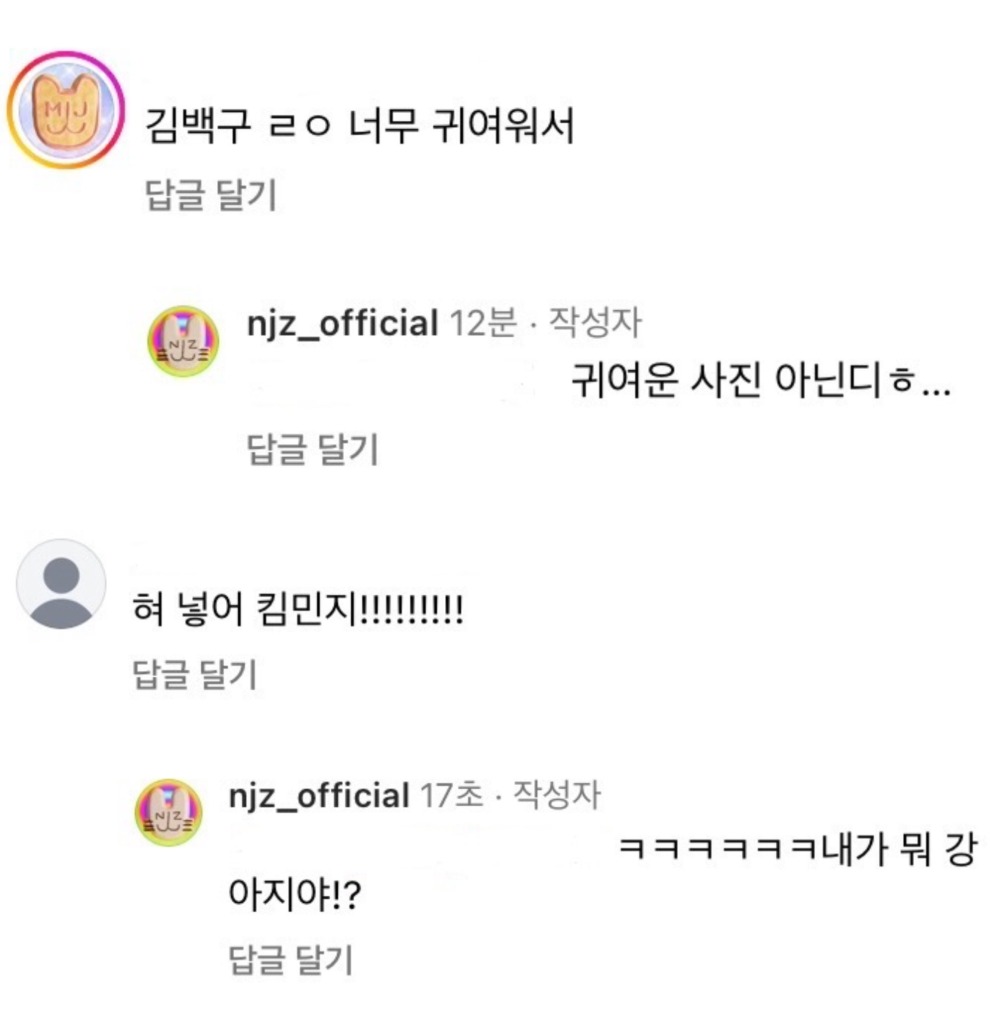Select the comment 혀 넣어 킴민지!!!!!!!!!
1000x1015 pixels.
click(298, 608)
